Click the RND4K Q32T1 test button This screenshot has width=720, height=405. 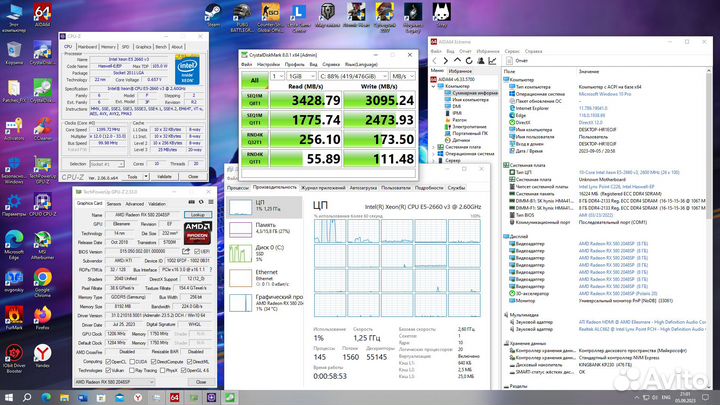(x=254, y=139)
